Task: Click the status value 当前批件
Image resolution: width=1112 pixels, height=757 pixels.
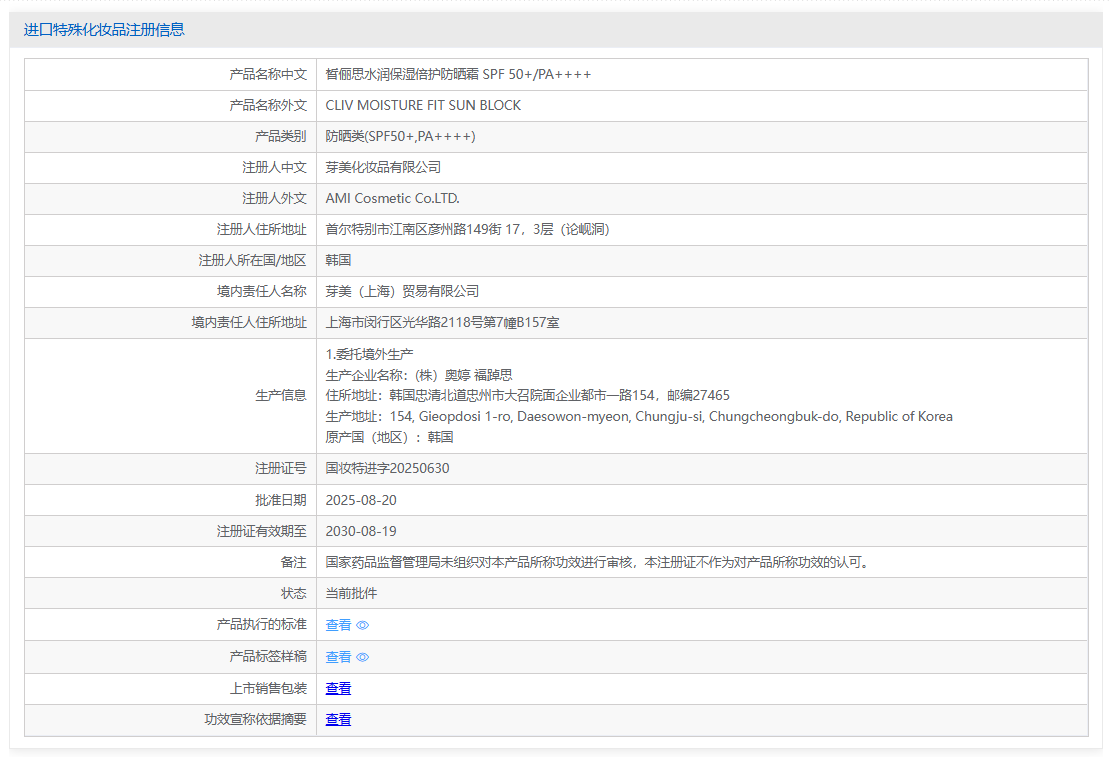Action: 351,593
